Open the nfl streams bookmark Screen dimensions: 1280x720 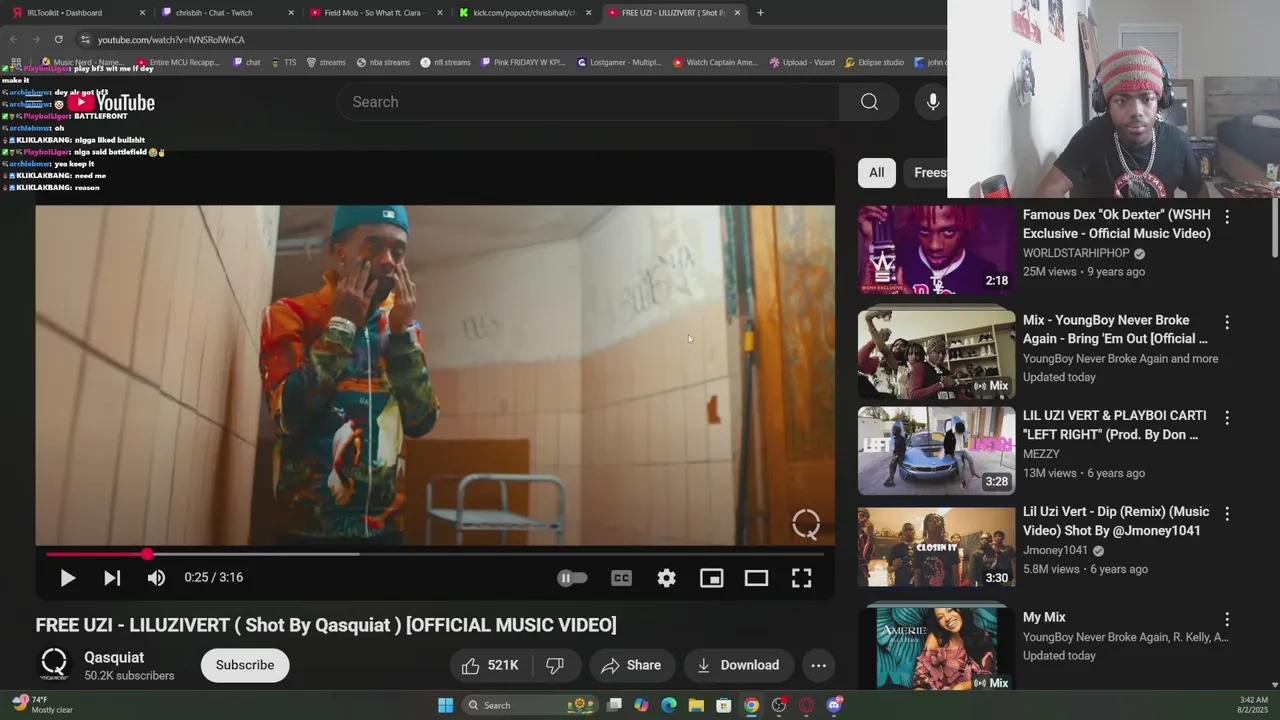coord(445,62)
